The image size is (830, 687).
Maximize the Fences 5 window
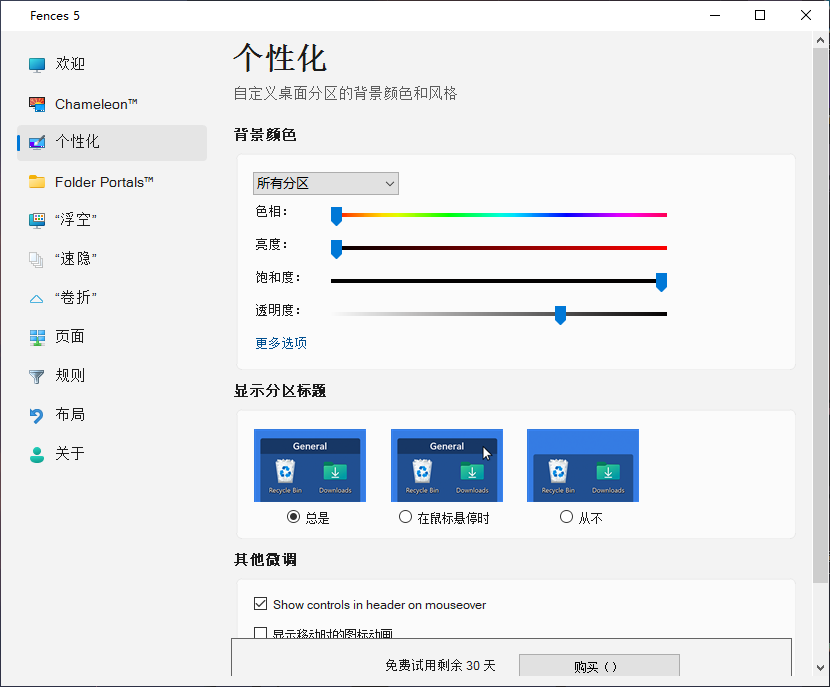[x=760, y=15]
